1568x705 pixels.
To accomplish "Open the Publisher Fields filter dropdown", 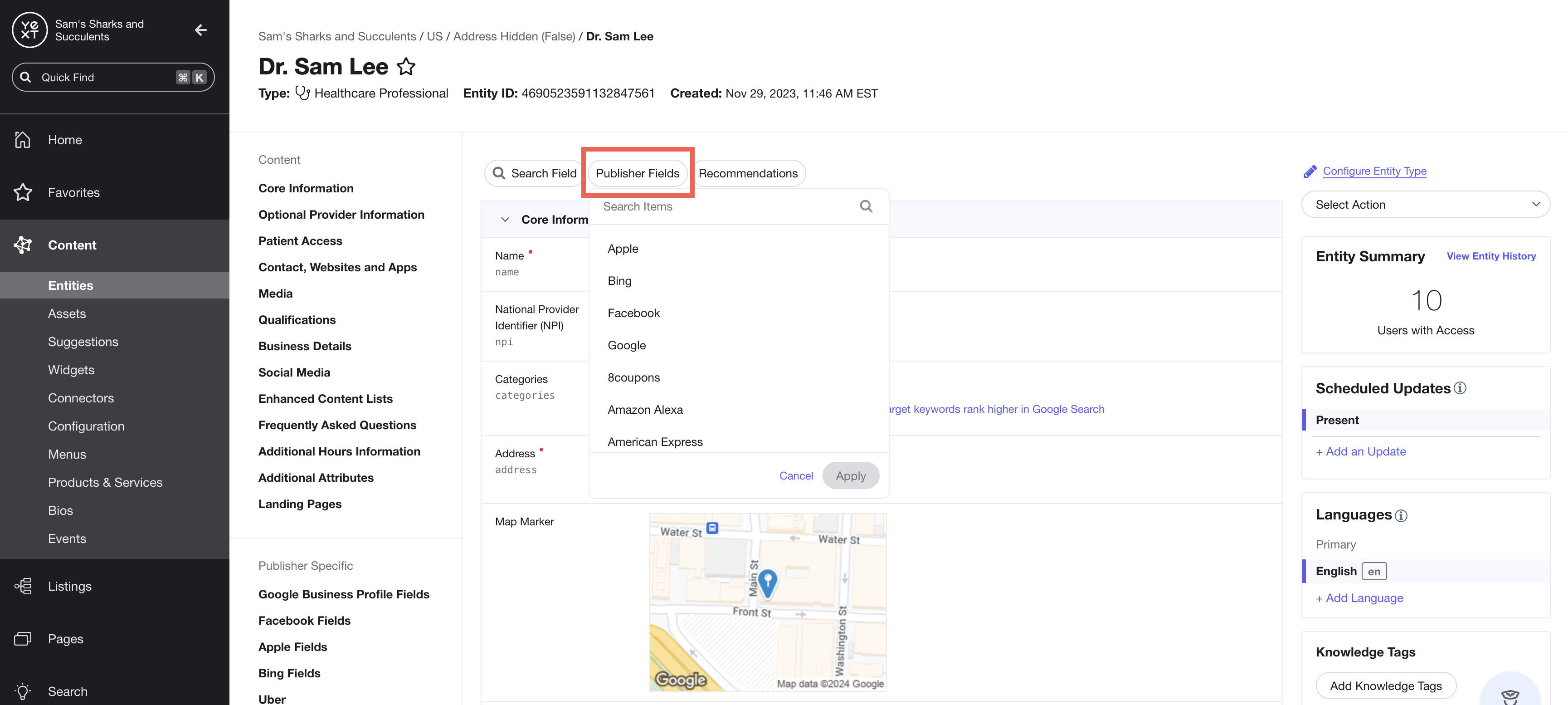I will [637, 173].
